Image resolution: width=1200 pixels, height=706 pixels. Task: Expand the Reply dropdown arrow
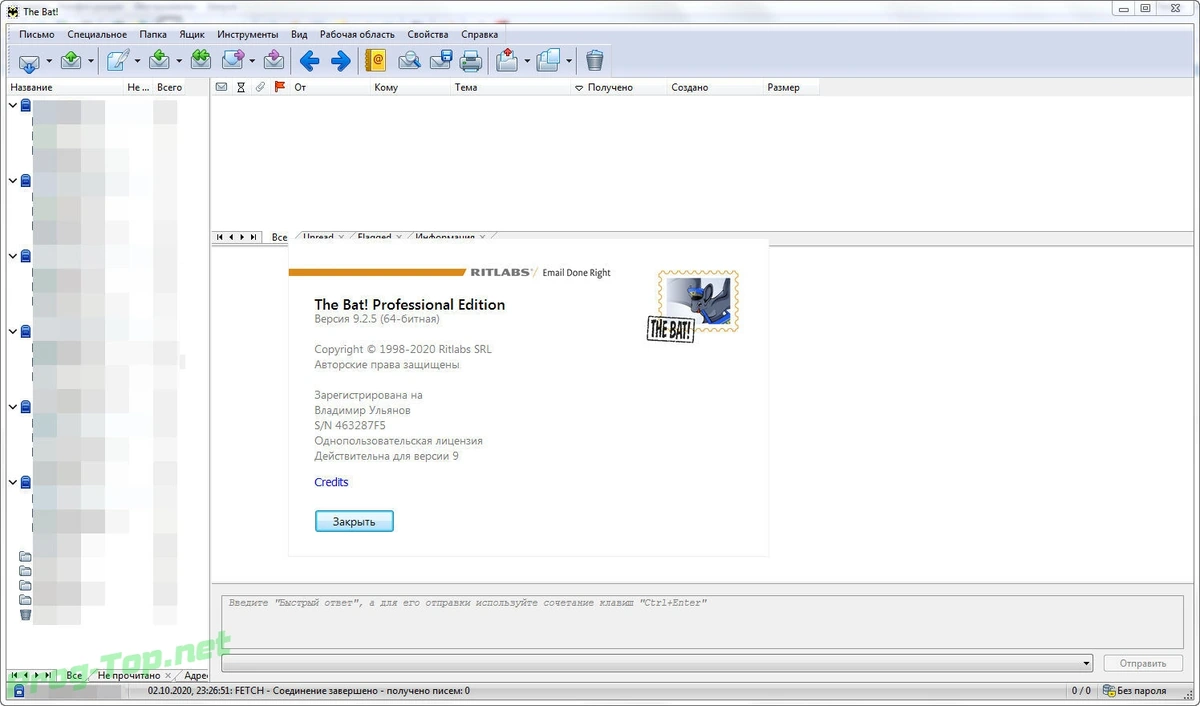[x=179, y=61]
